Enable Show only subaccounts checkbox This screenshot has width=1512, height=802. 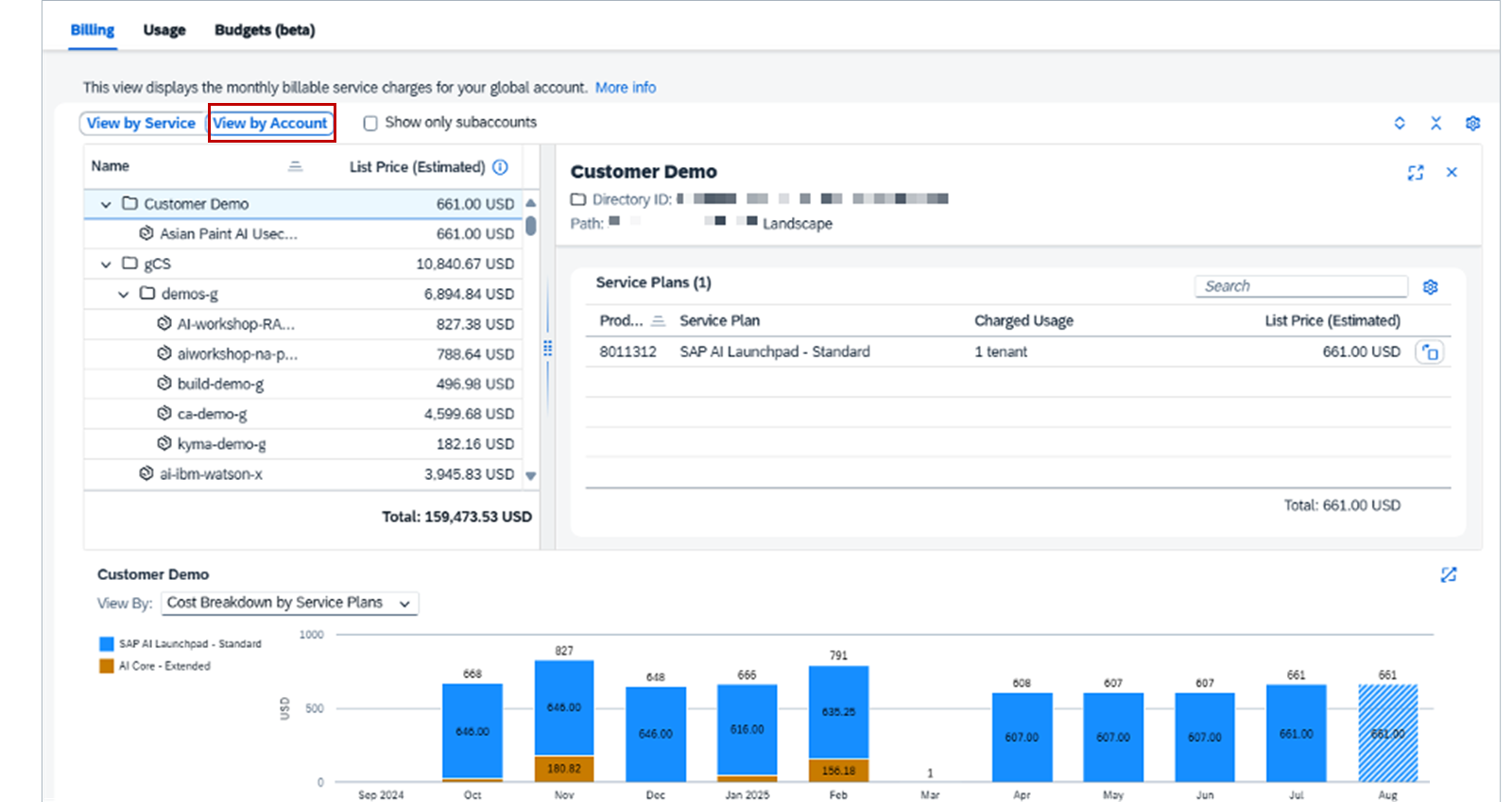point(370,123)
